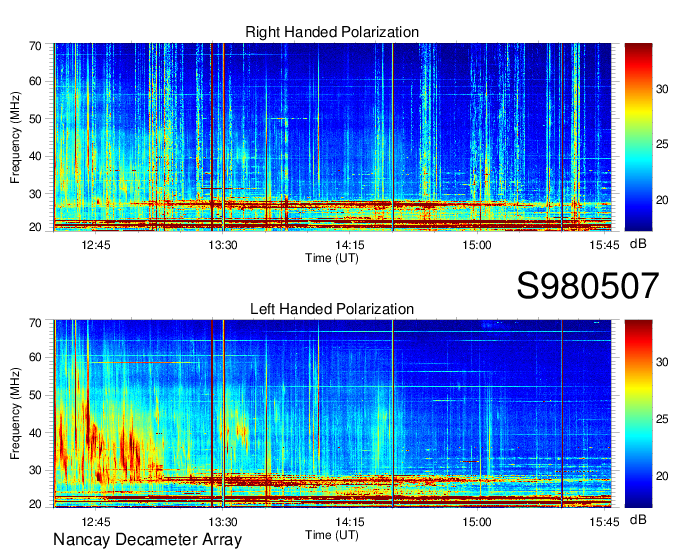
Task: Click Frequency (MHz) axis label of Right Handed plot
Action: point(15,137)
